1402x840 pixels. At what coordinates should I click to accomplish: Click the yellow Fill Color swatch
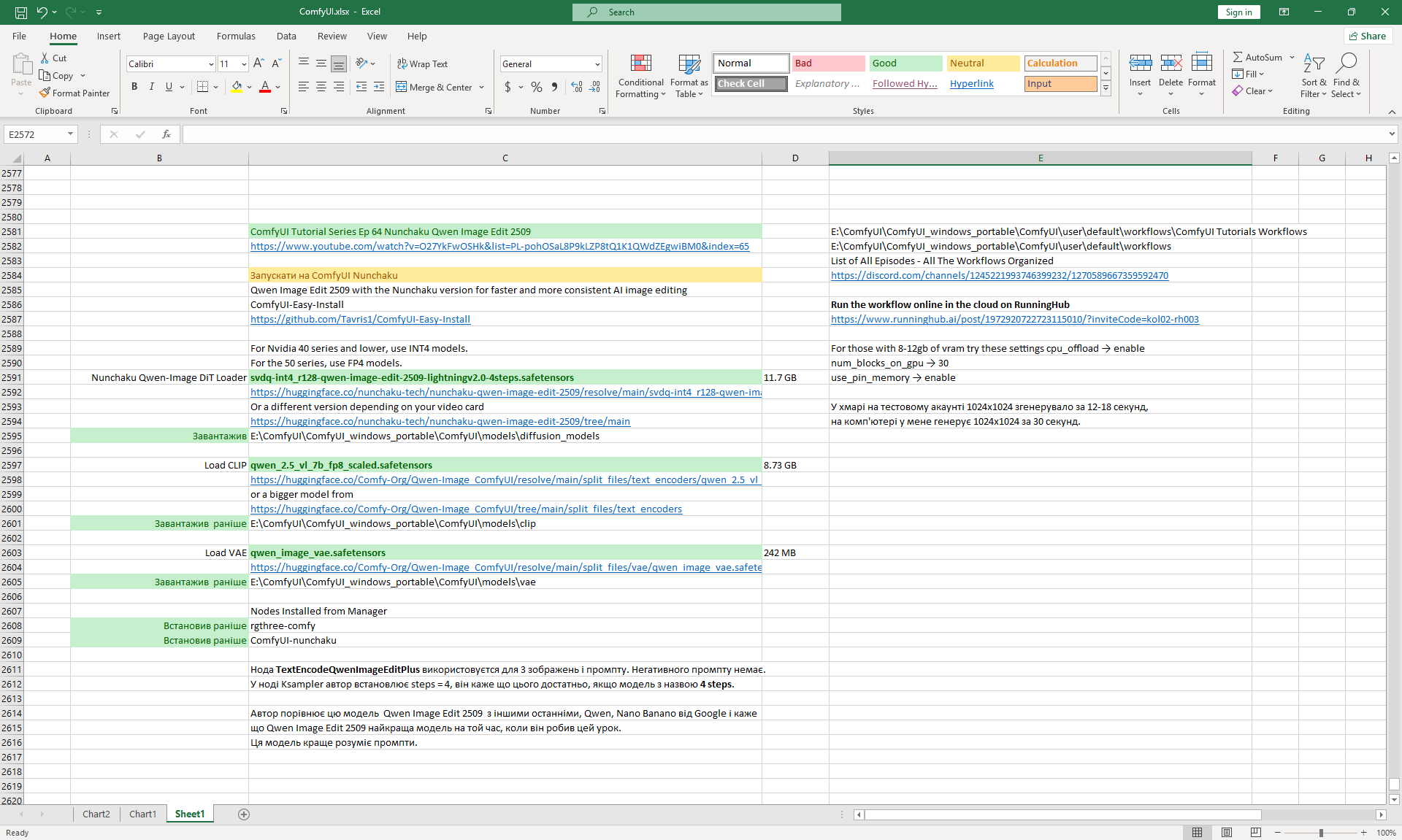pyautogui.click(x=237, y=87)
